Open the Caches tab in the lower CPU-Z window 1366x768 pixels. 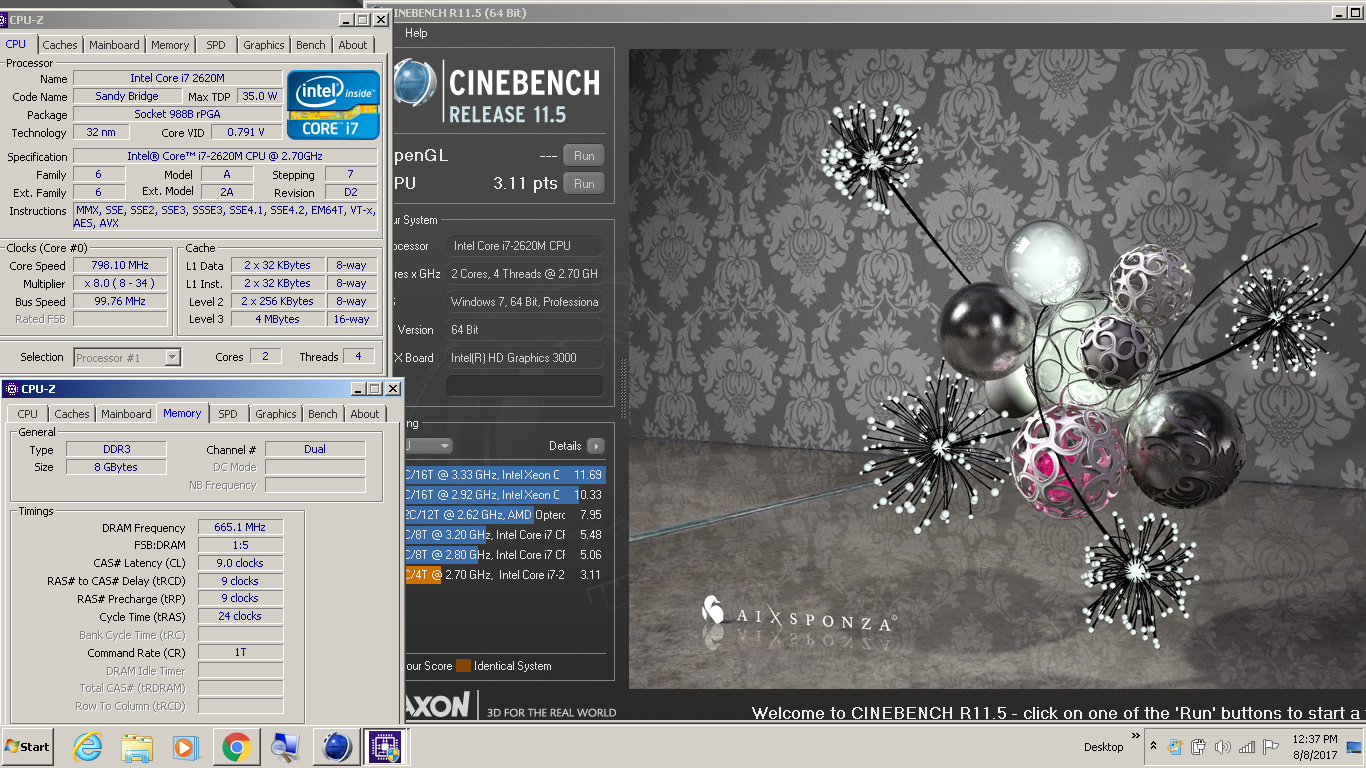[x=72, y=414]
